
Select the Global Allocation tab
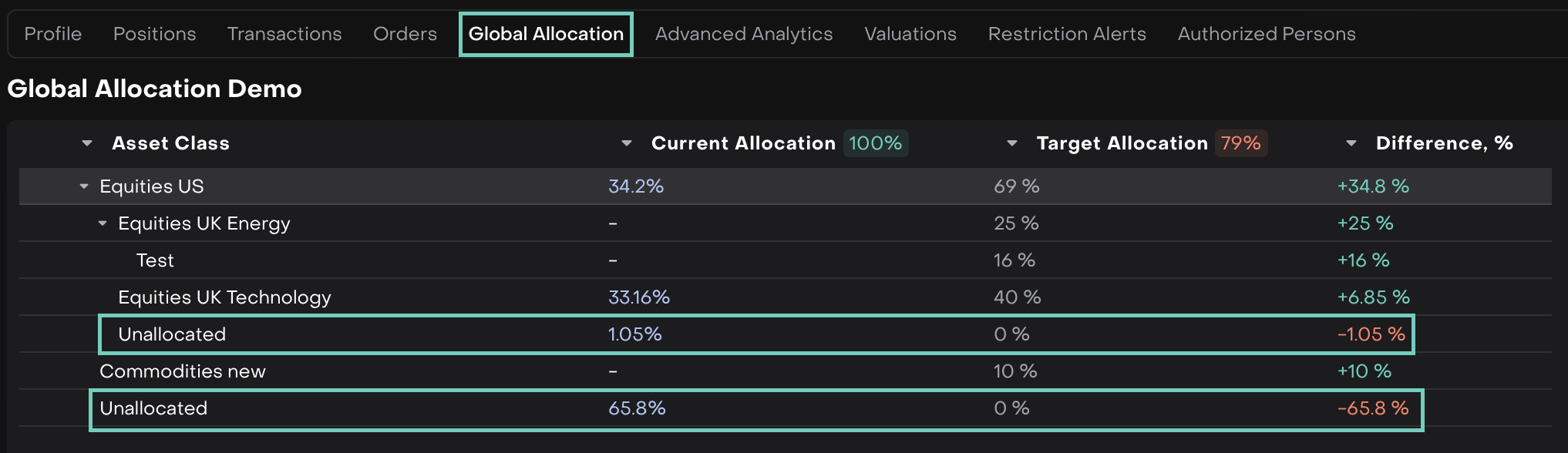tap(546, 34)
